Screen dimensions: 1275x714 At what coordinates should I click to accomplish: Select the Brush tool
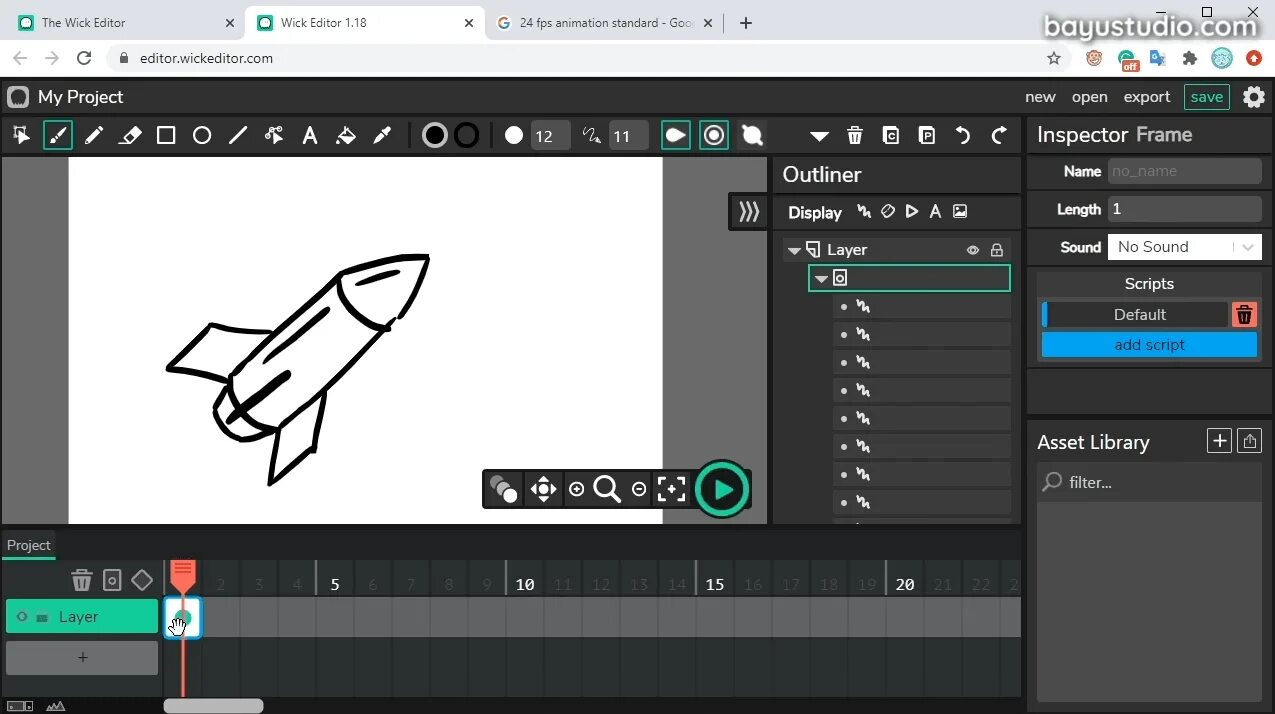58,135
